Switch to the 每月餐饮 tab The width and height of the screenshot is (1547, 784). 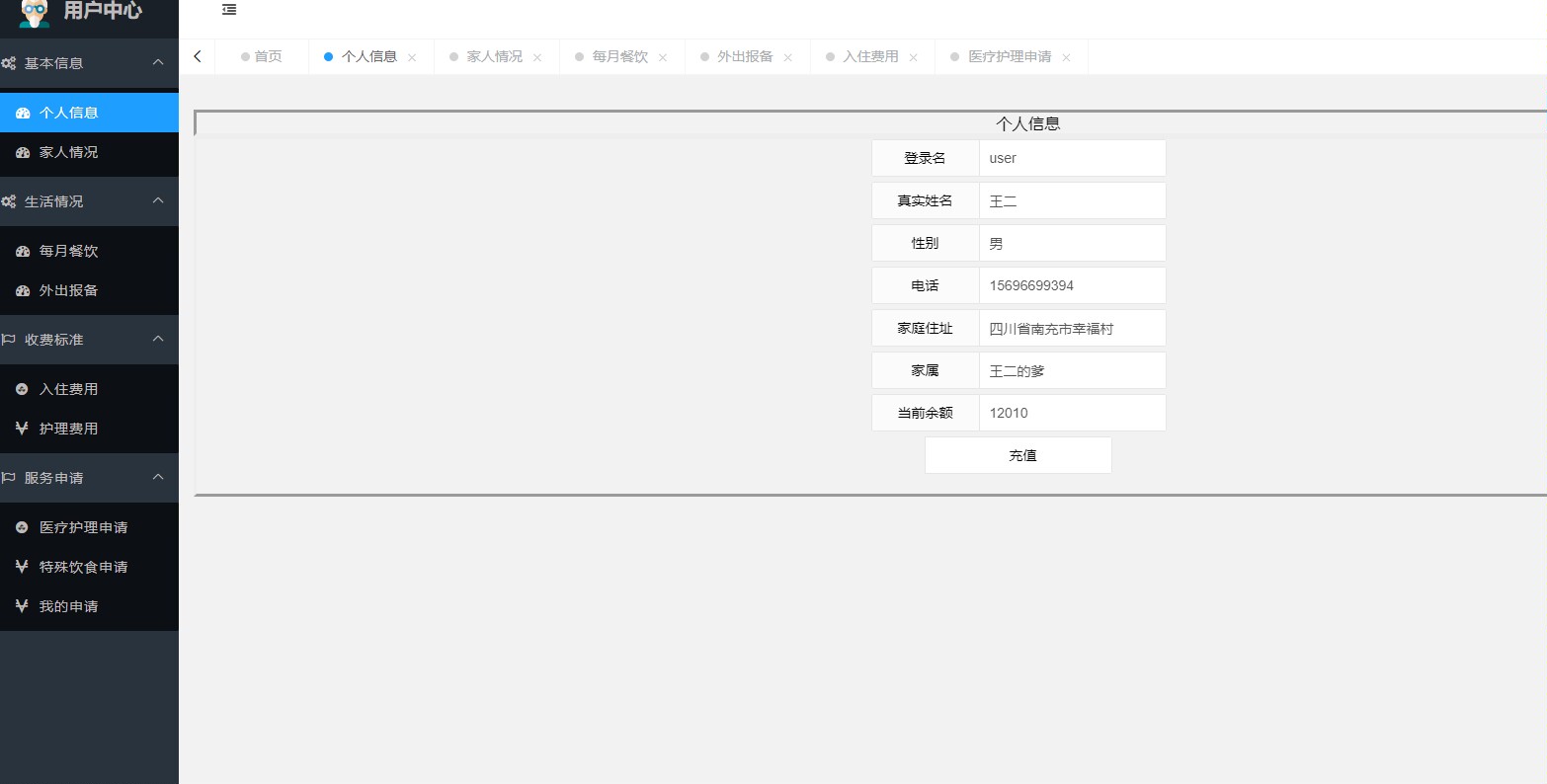tap(620, 56)
